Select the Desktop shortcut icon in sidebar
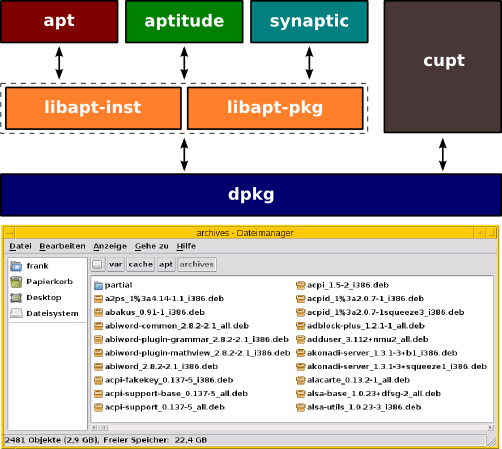The image size is (502, 449). (x=16, y=298)
